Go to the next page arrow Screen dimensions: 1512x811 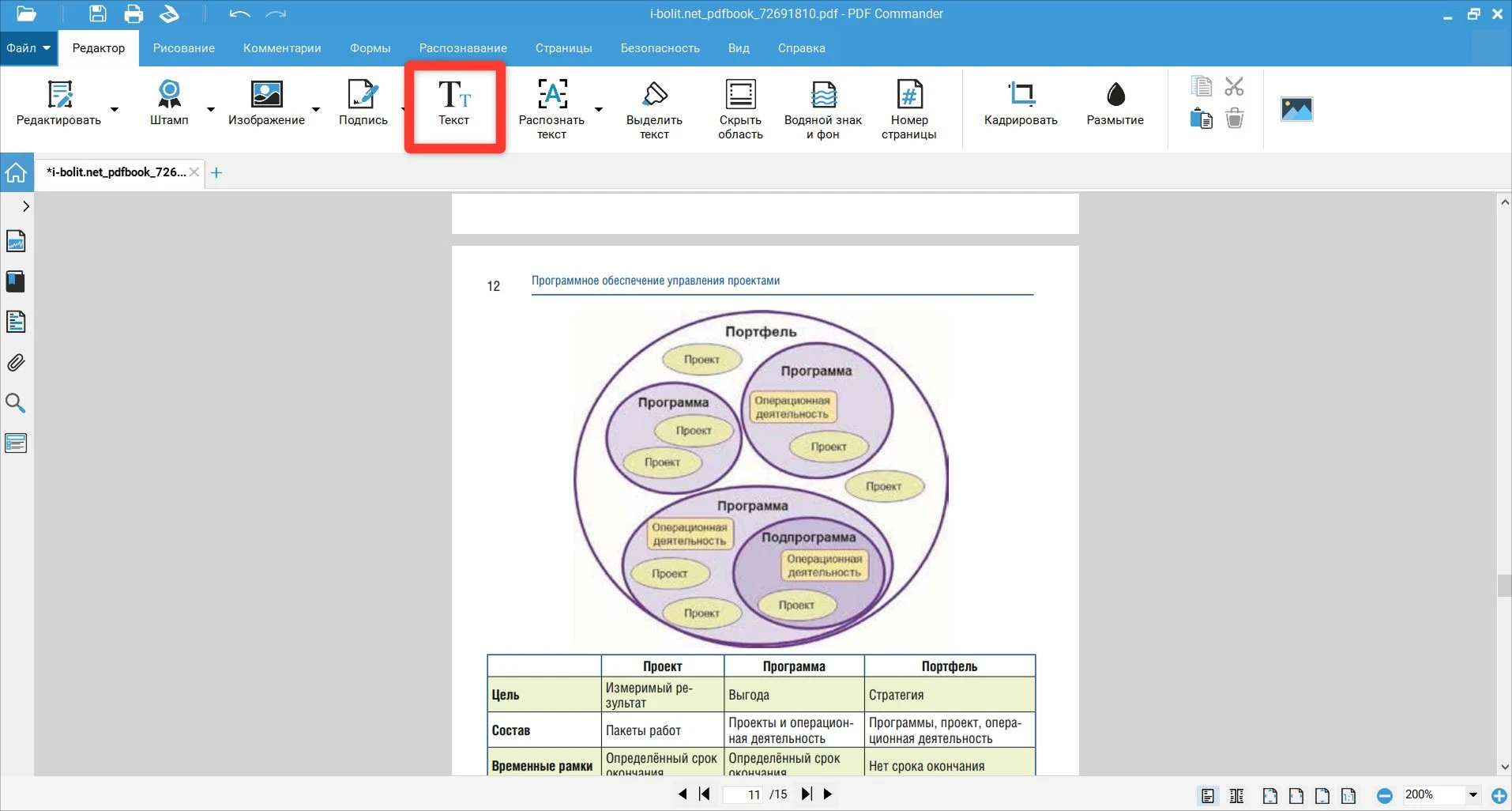827,794
